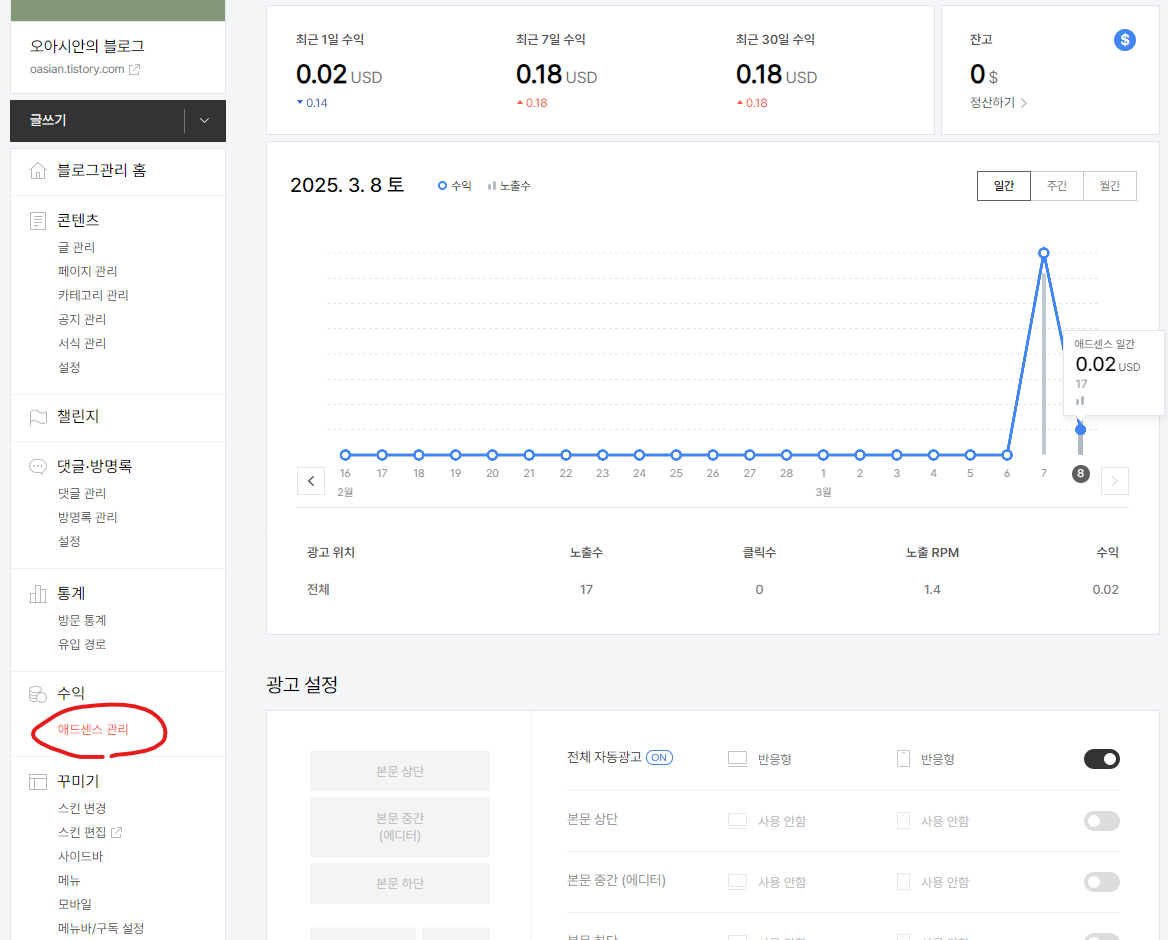The height and width of the screenshot is (940, 1168).
Task: Click desktop icon in 본문 상단 row
Action: tap(737, 821)
